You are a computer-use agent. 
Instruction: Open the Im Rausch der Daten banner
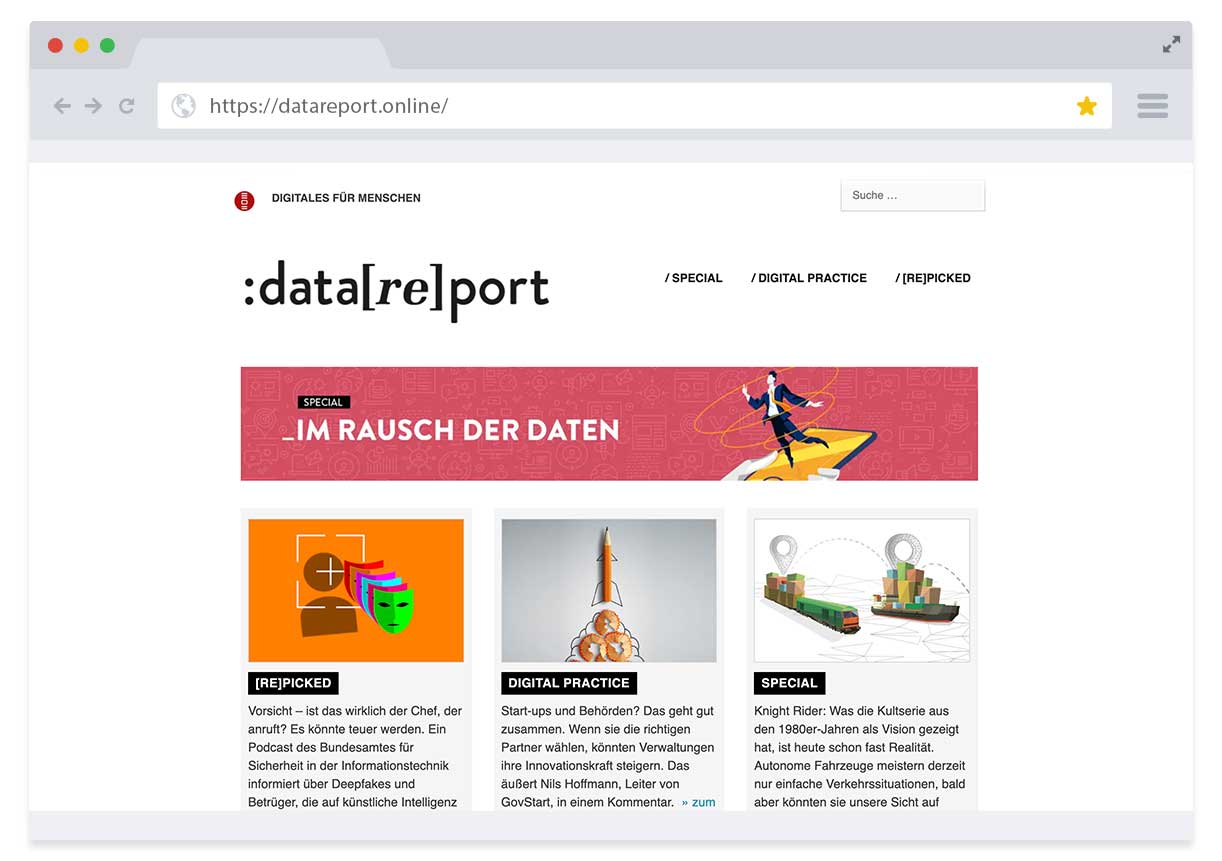[x=609, y=424]
